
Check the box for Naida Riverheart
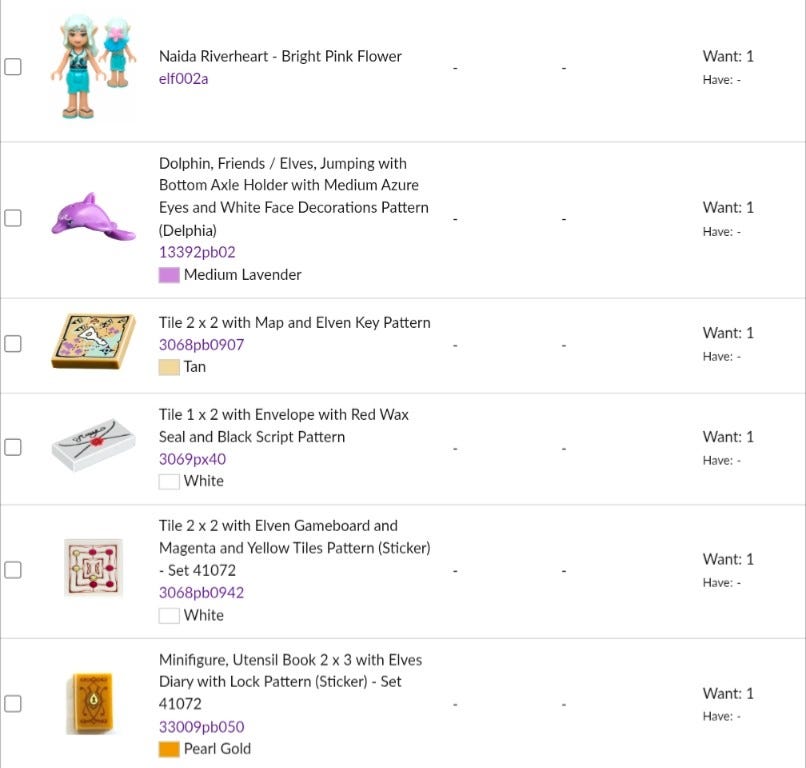coord(13,67)
